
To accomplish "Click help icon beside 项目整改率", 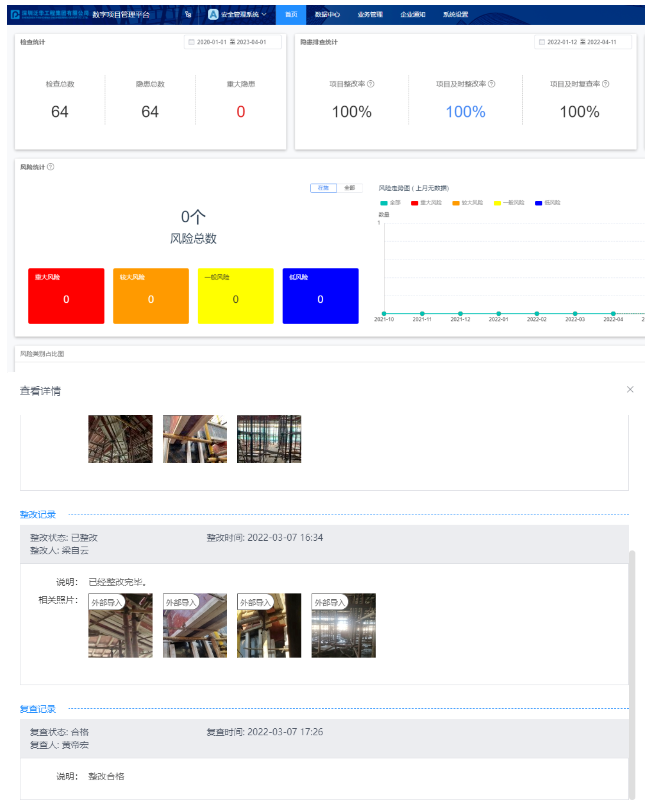I will coord(371,84).
